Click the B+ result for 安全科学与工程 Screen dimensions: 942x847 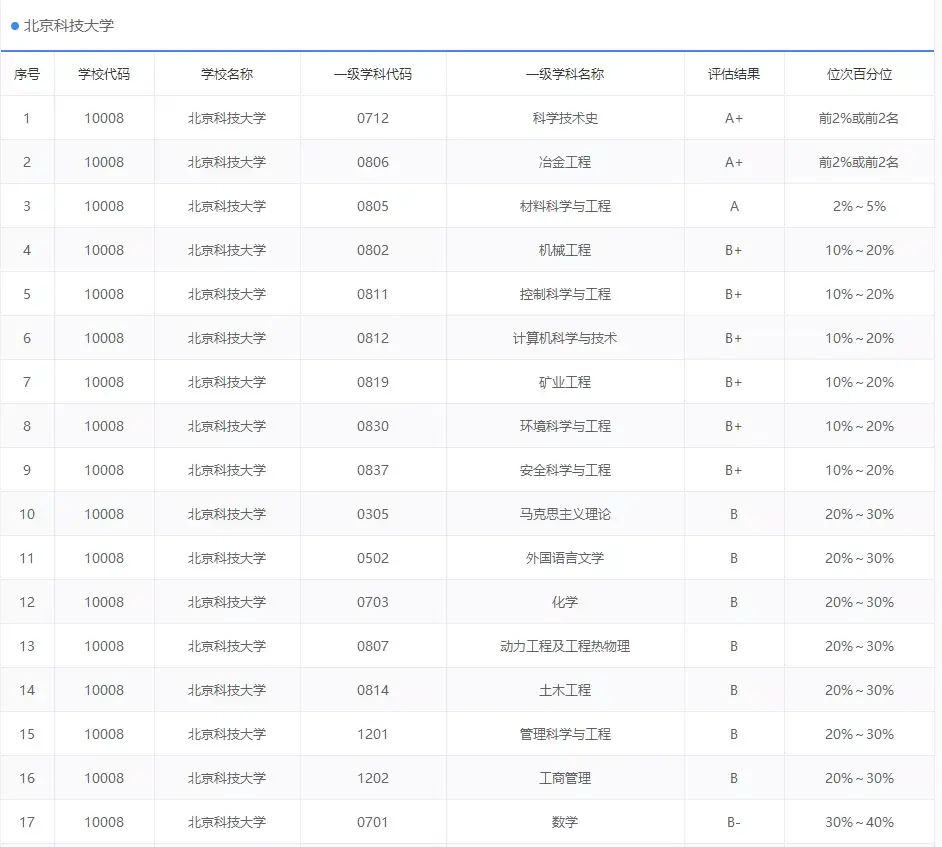point(734,470)
